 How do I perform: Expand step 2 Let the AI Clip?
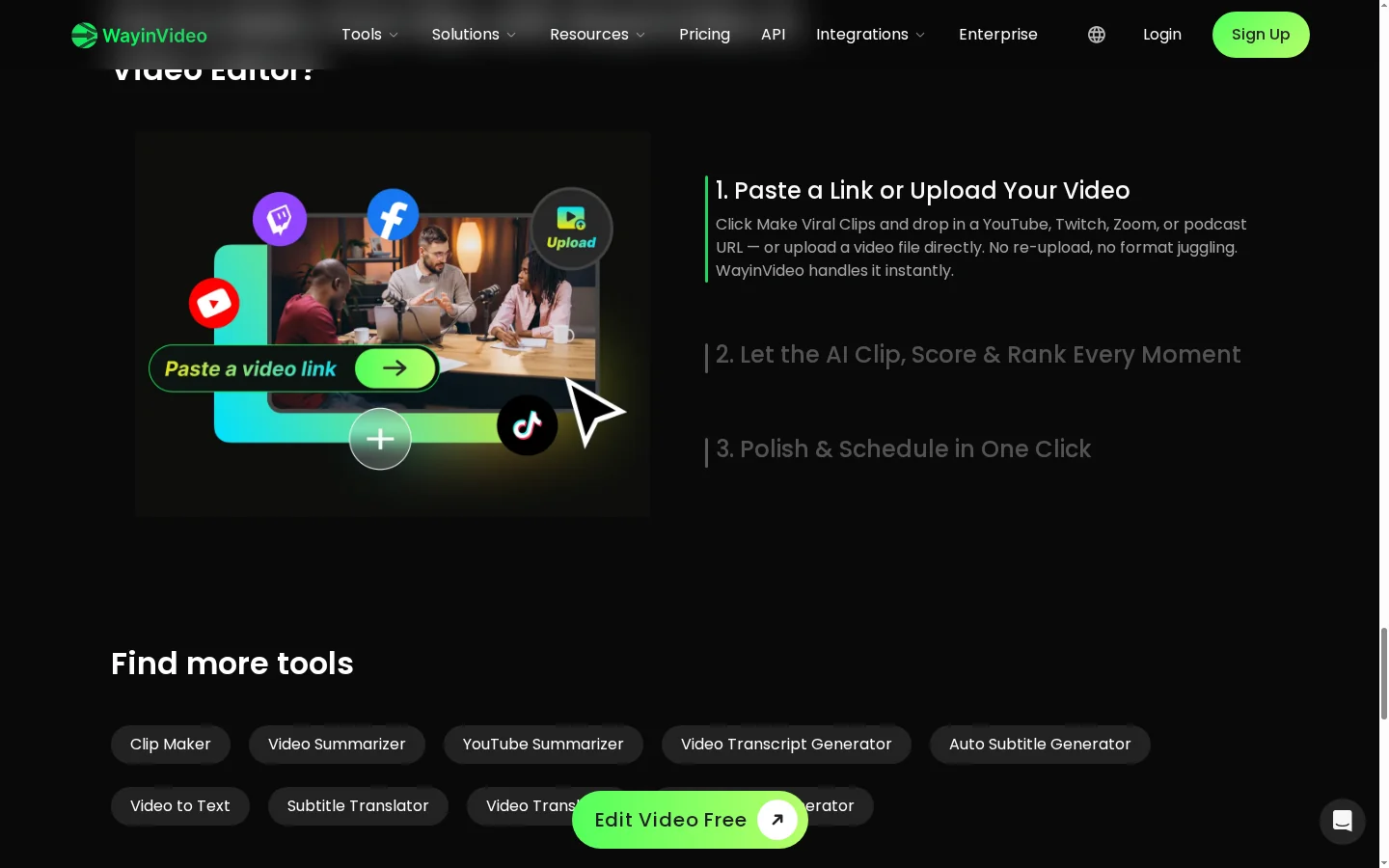pyautogui.click(x=978, y=355)
